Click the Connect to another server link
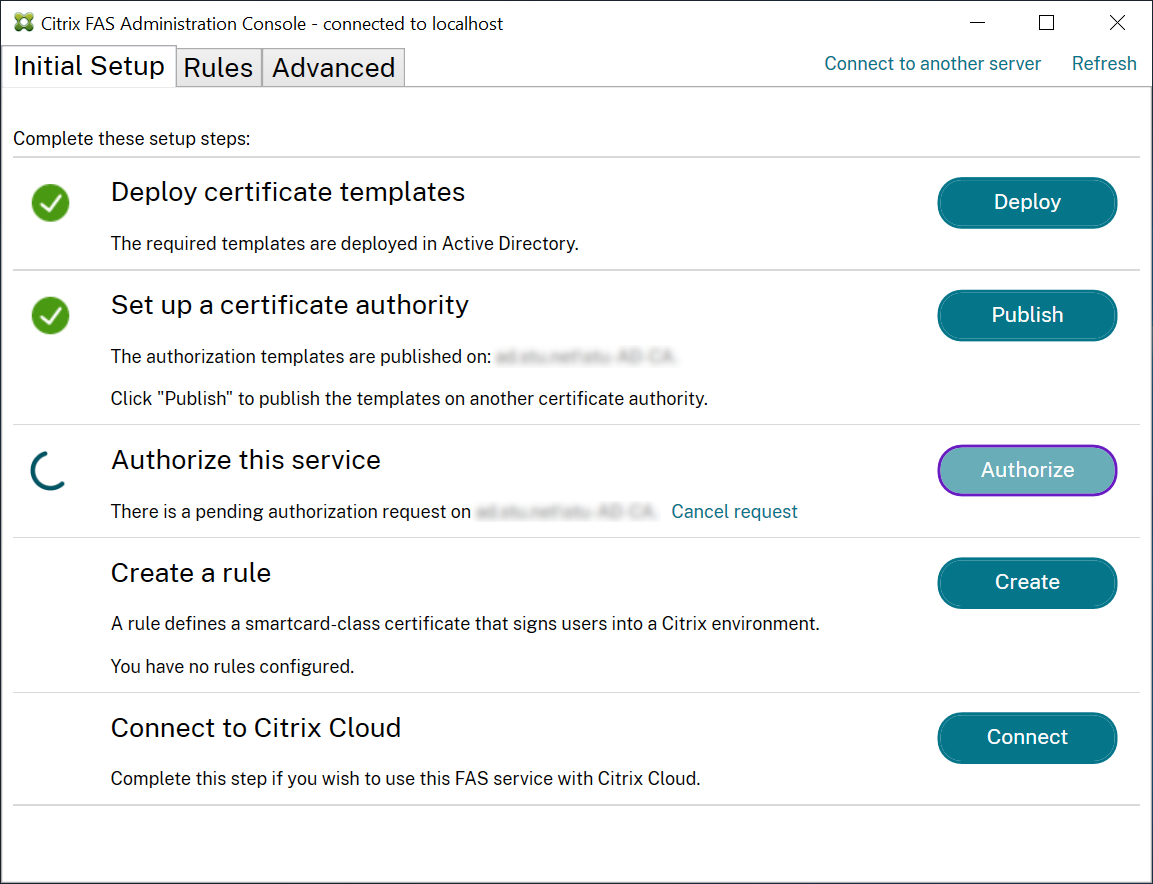Viewport: 1153px width, 884px height. click(932, 64)
